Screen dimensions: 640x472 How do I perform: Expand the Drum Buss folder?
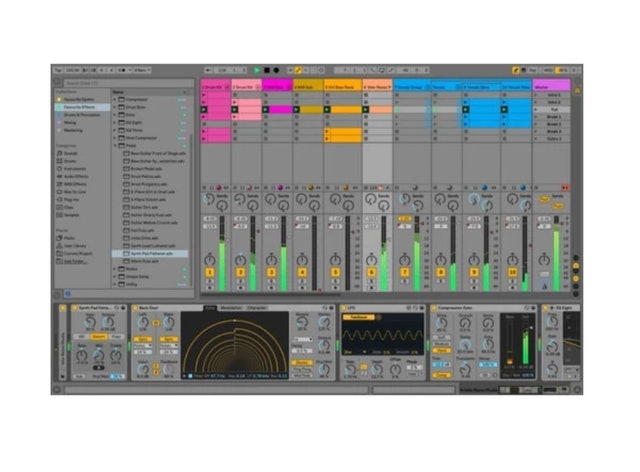click(x=115, y=107)
